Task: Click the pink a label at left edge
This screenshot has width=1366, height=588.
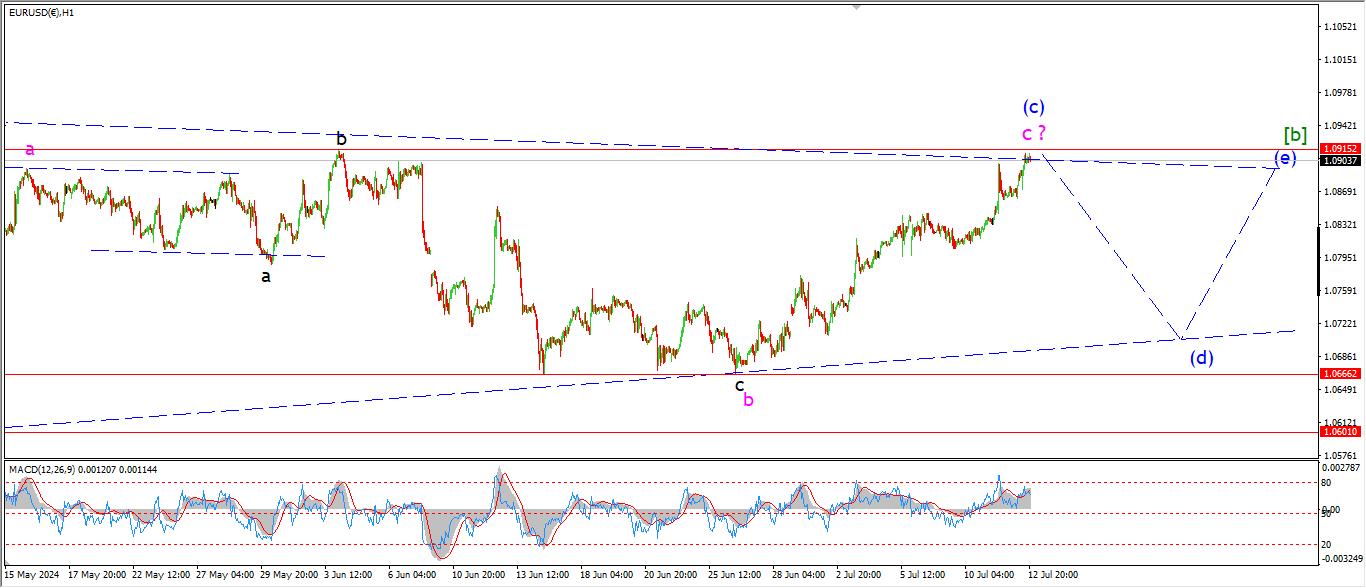Action: pos(30,149)
